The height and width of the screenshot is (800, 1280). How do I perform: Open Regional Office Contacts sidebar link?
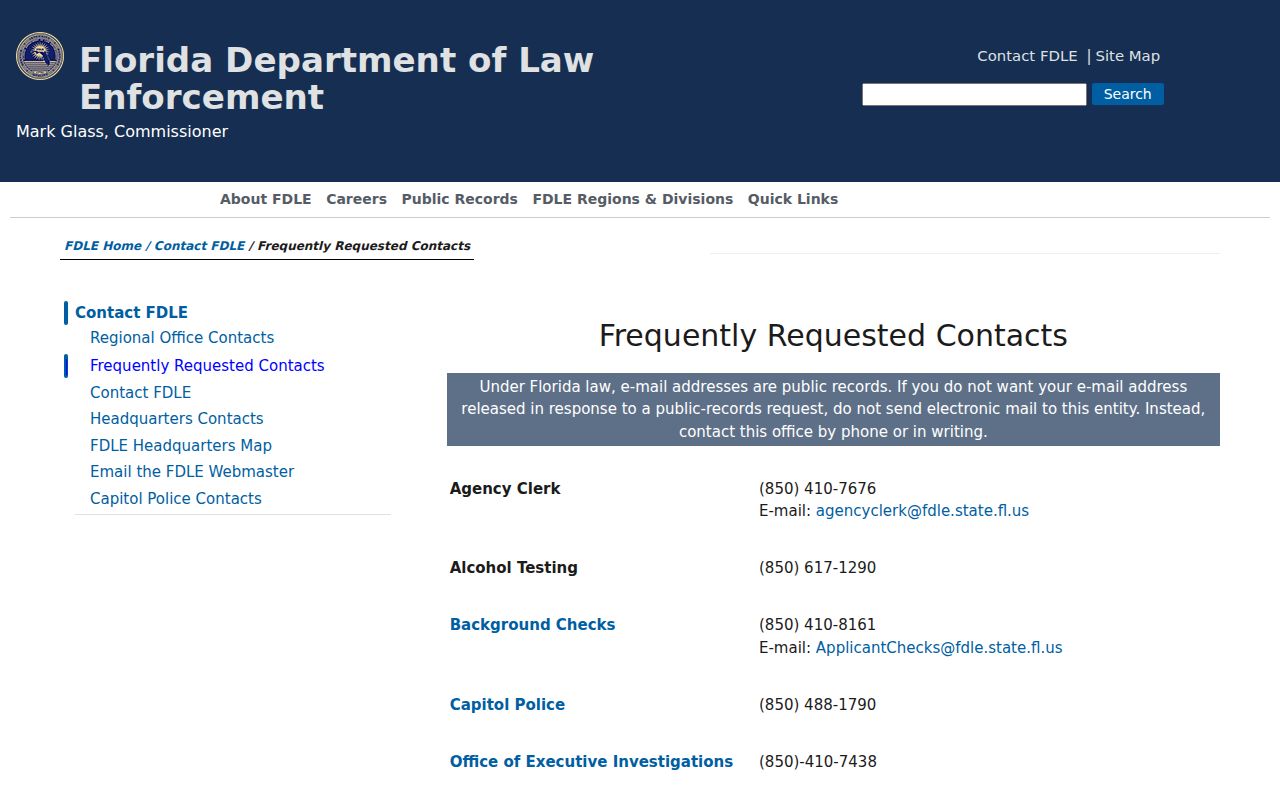182,338
